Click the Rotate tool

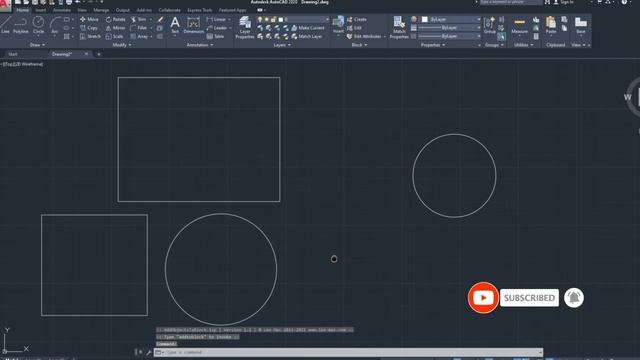click(116, 19)
